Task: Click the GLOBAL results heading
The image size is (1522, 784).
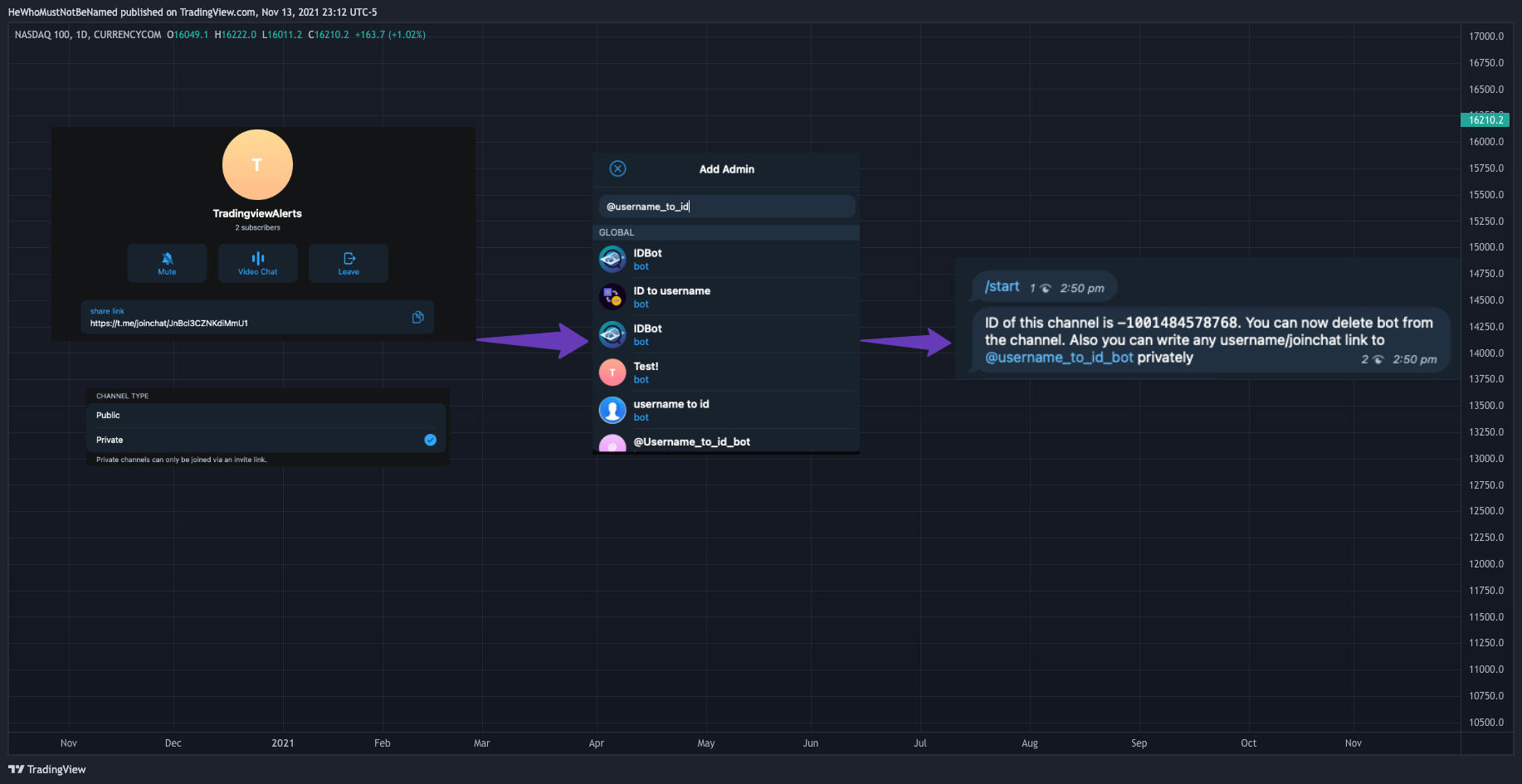Action: click(617, 232)
